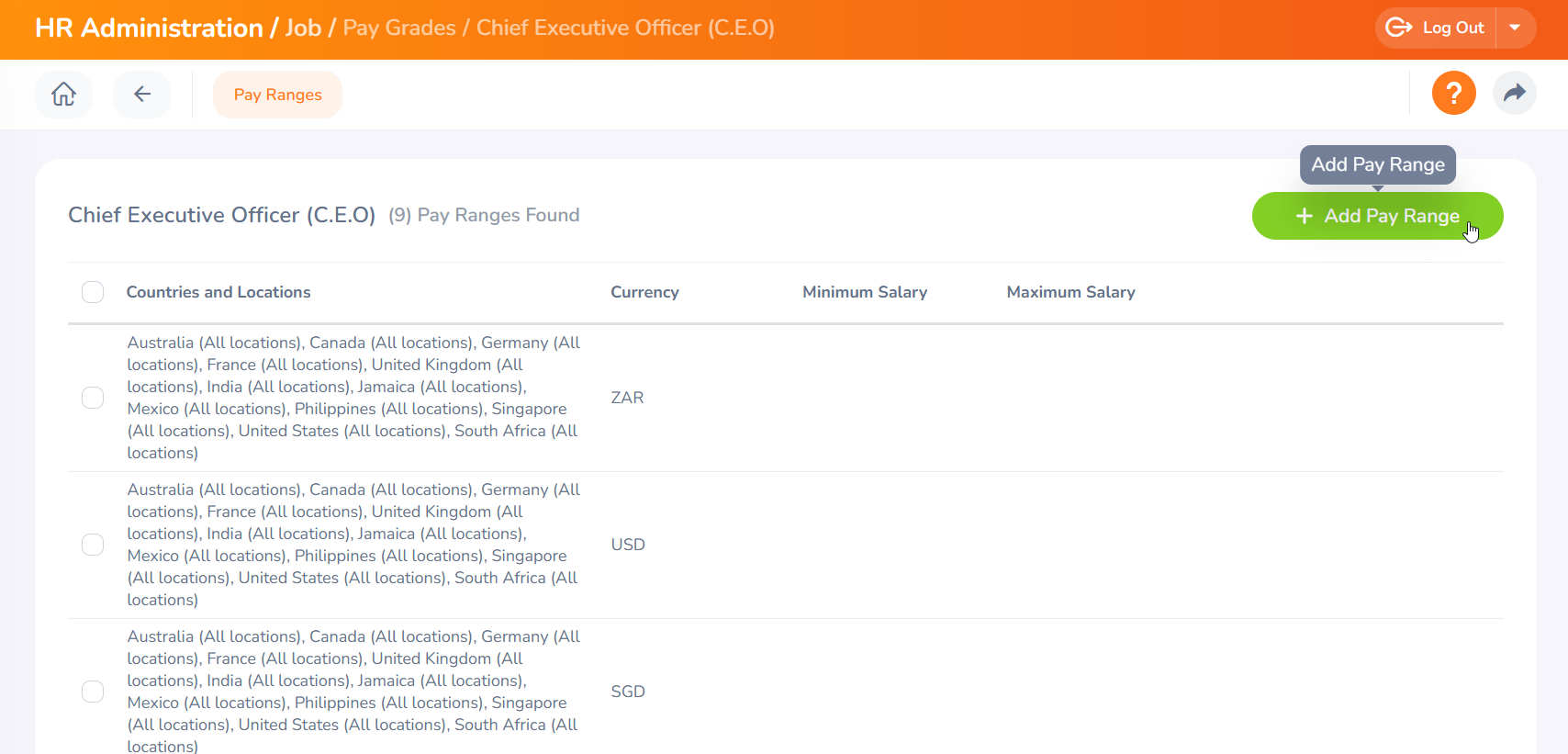Click the Maximum Salary column header
Viewport: 1568px width, 754px height.
tap(1070, 292)
